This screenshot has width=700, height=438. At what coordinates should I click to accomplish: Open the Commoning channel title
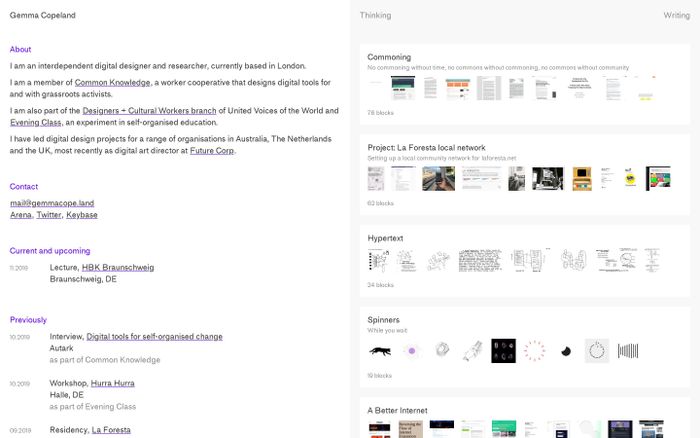click(x=389, y=57)
